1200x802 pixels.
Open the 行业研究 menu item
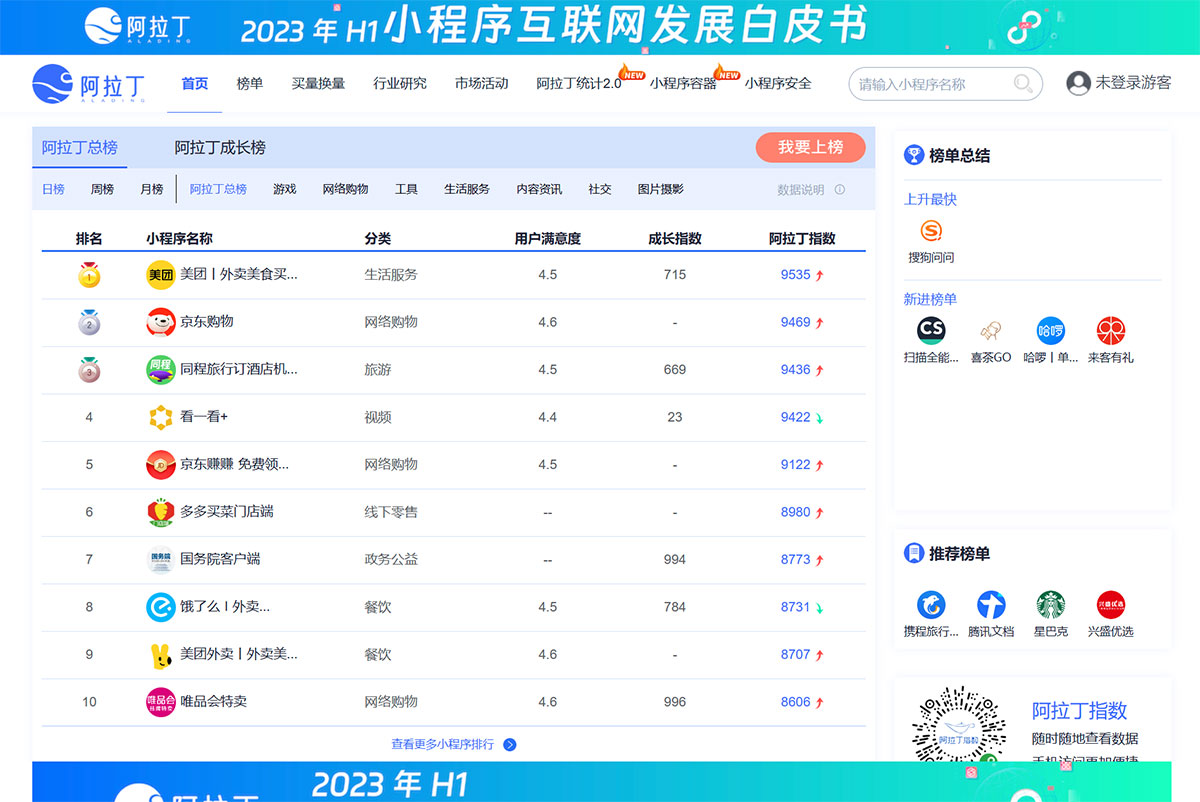coord(398,84)
